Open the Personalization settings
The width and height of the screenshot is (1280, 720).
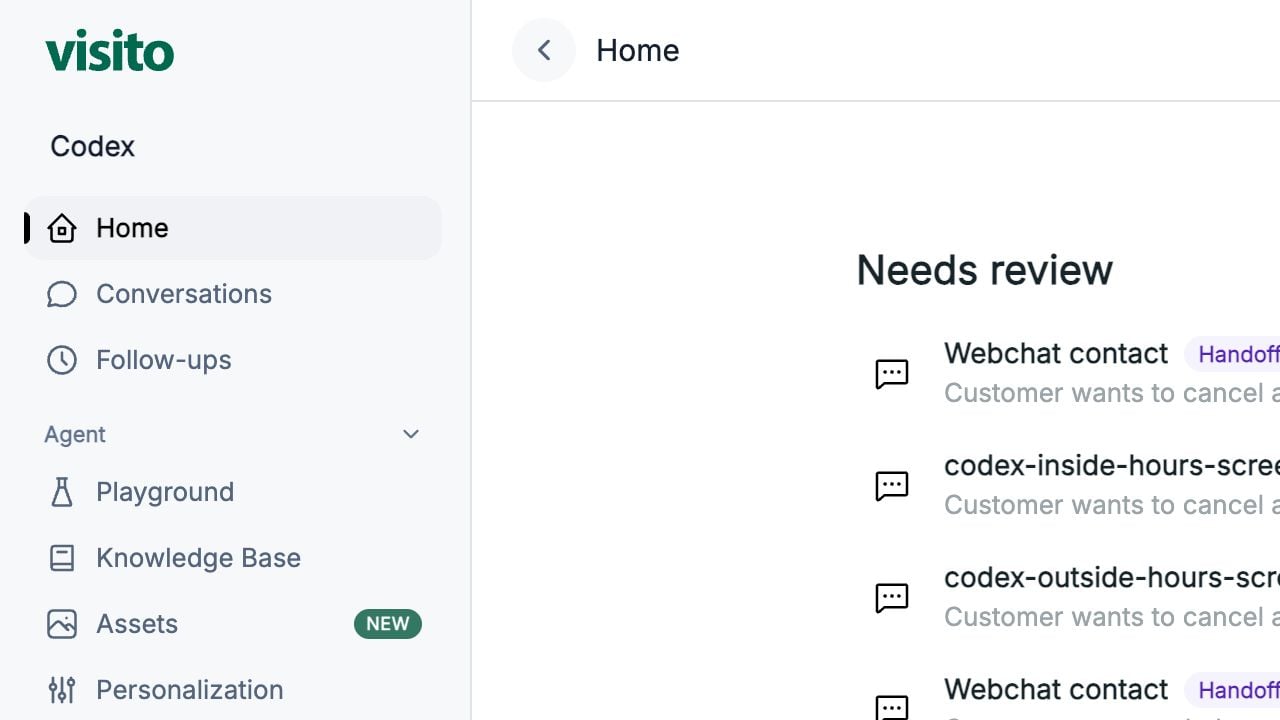coord(232,690)
